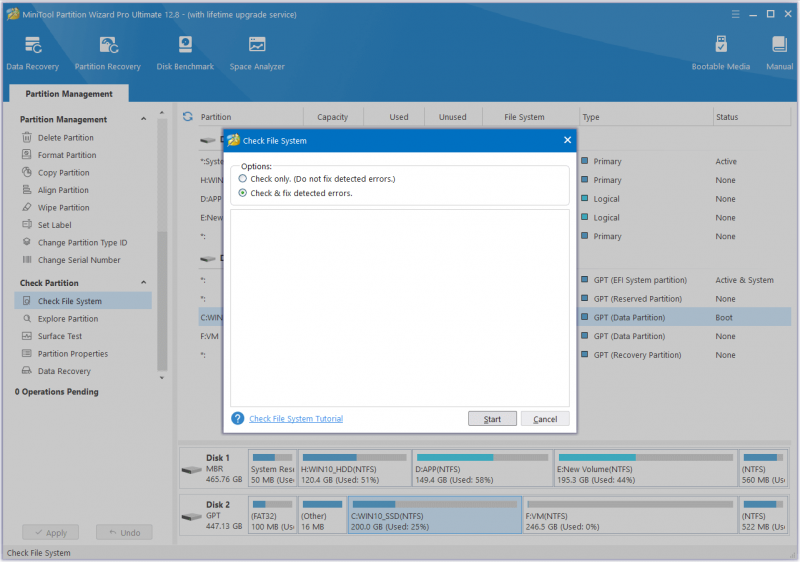Sort by the Capacity column header
Screen dimensions: 800x562
[333, 117]
